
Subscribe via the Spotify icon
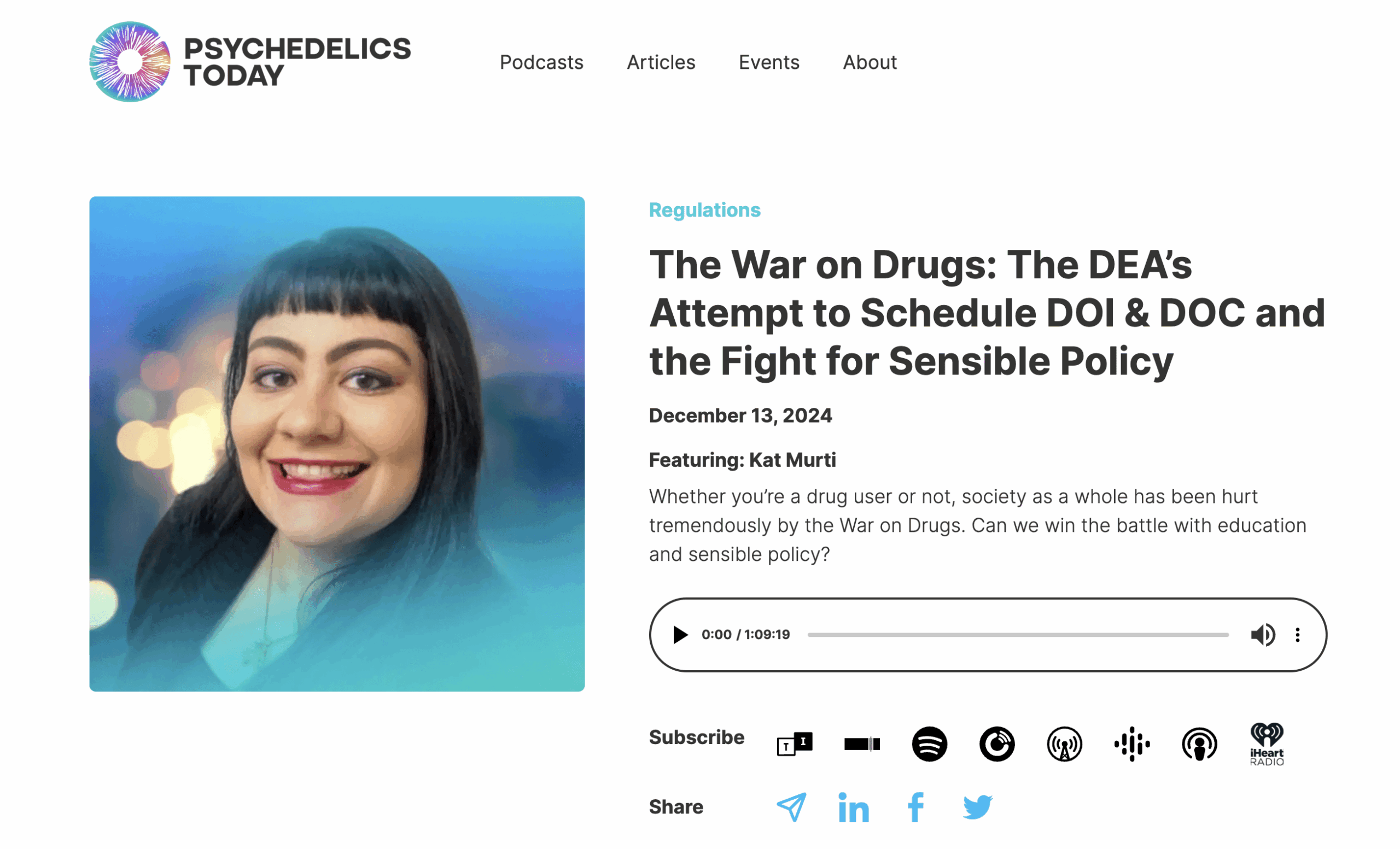click(930, 744)
